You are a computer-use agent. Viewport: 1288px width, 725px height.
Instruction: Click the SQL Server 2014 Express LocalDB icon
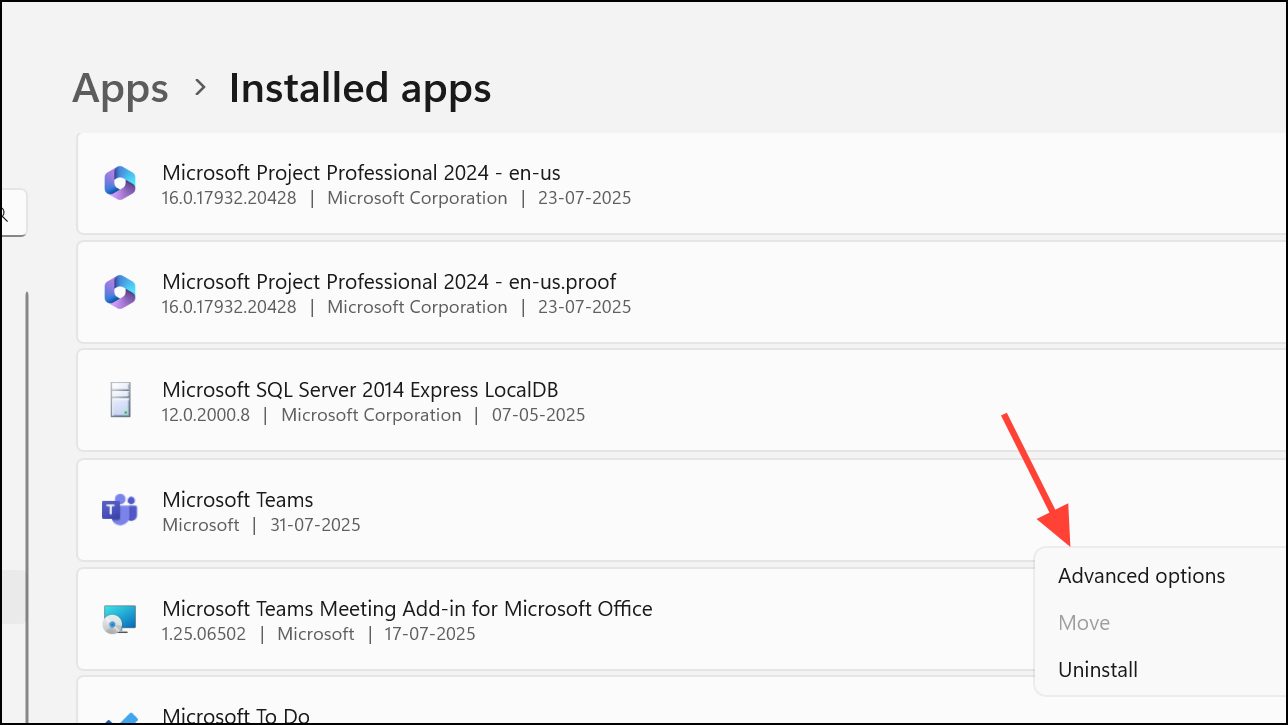coord(119,400)
